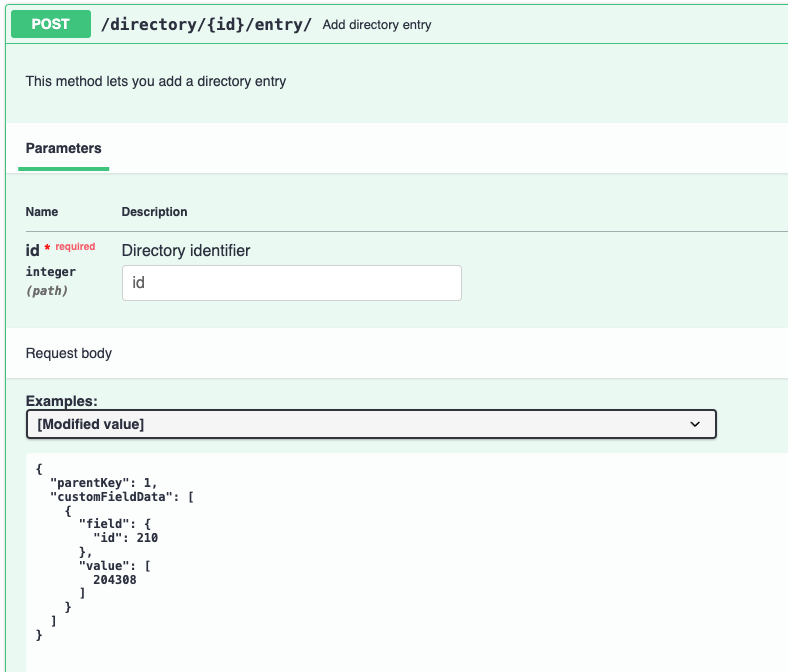
Task: Place cursor on the "parentKey": 1 line
Action: tap(103, 482)
